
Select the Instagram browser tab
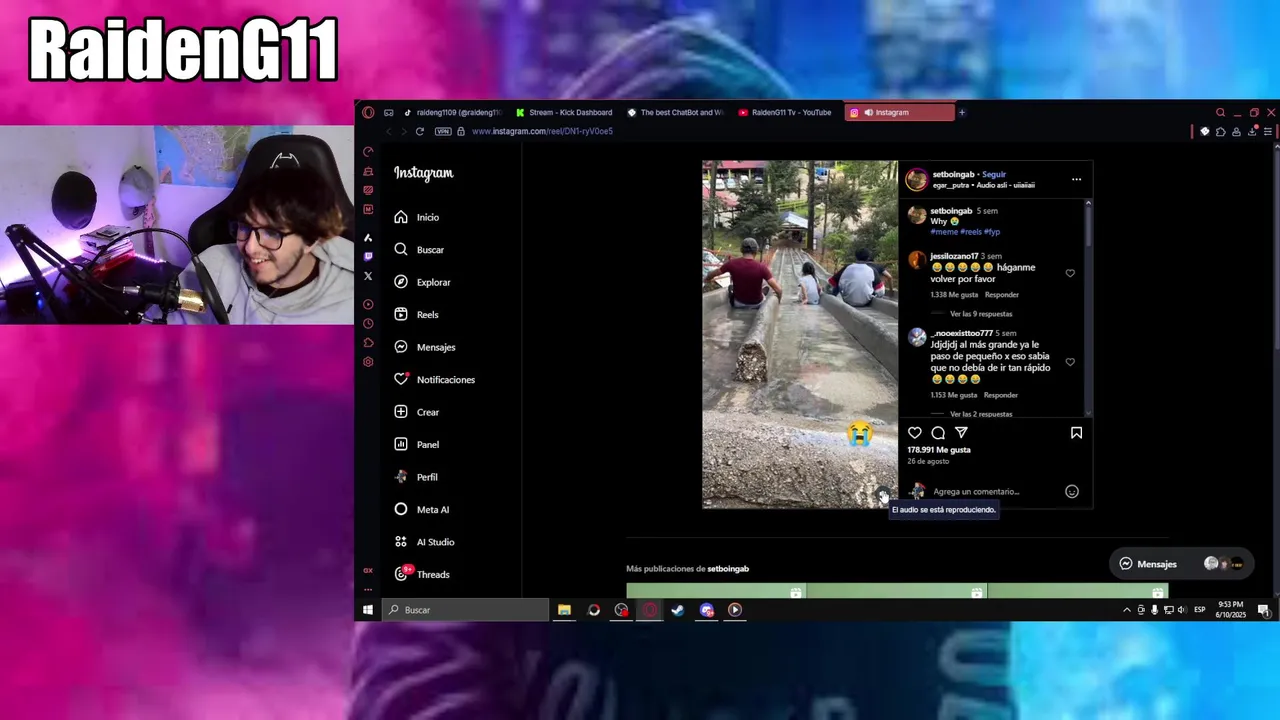(x=900, y=112)
